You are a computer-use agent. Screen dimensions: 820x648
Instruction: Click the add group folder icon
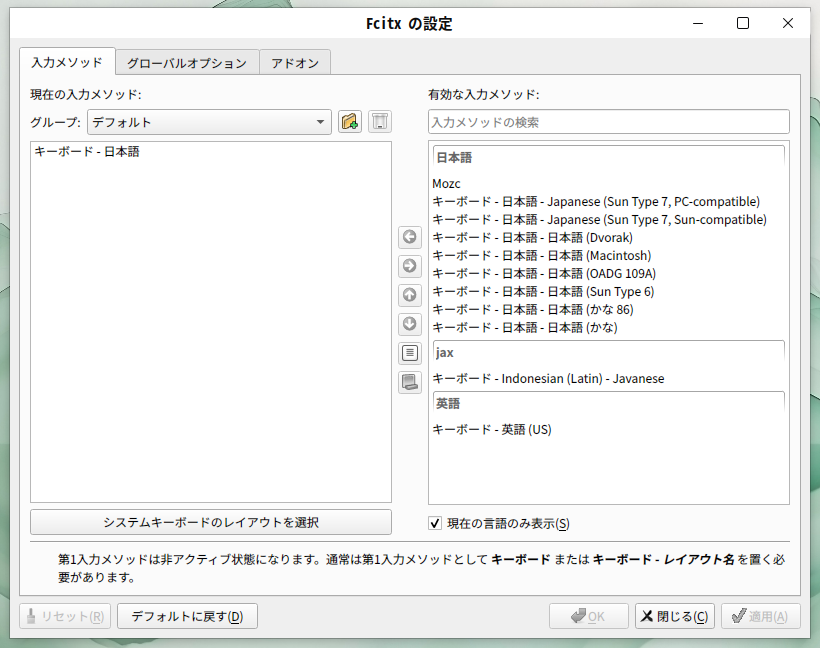(x=350, y=122)
